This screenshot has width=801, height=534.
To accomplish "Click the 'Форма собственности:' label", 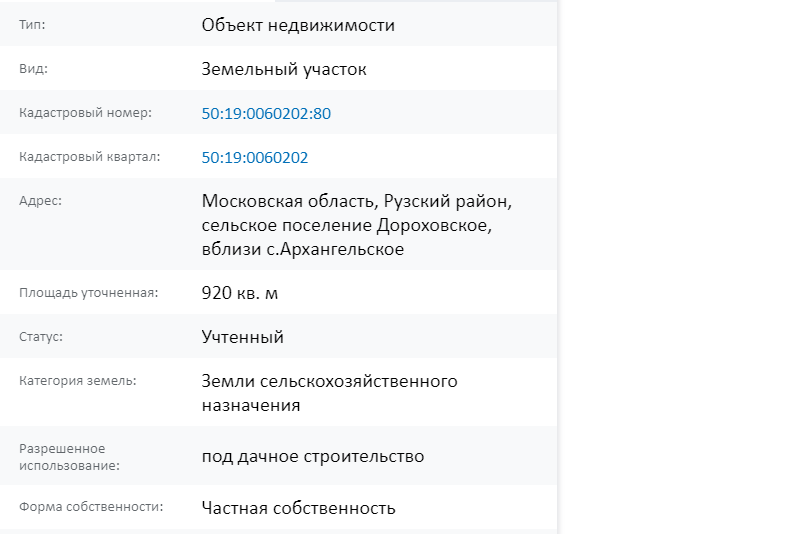I will click(91, 507).
